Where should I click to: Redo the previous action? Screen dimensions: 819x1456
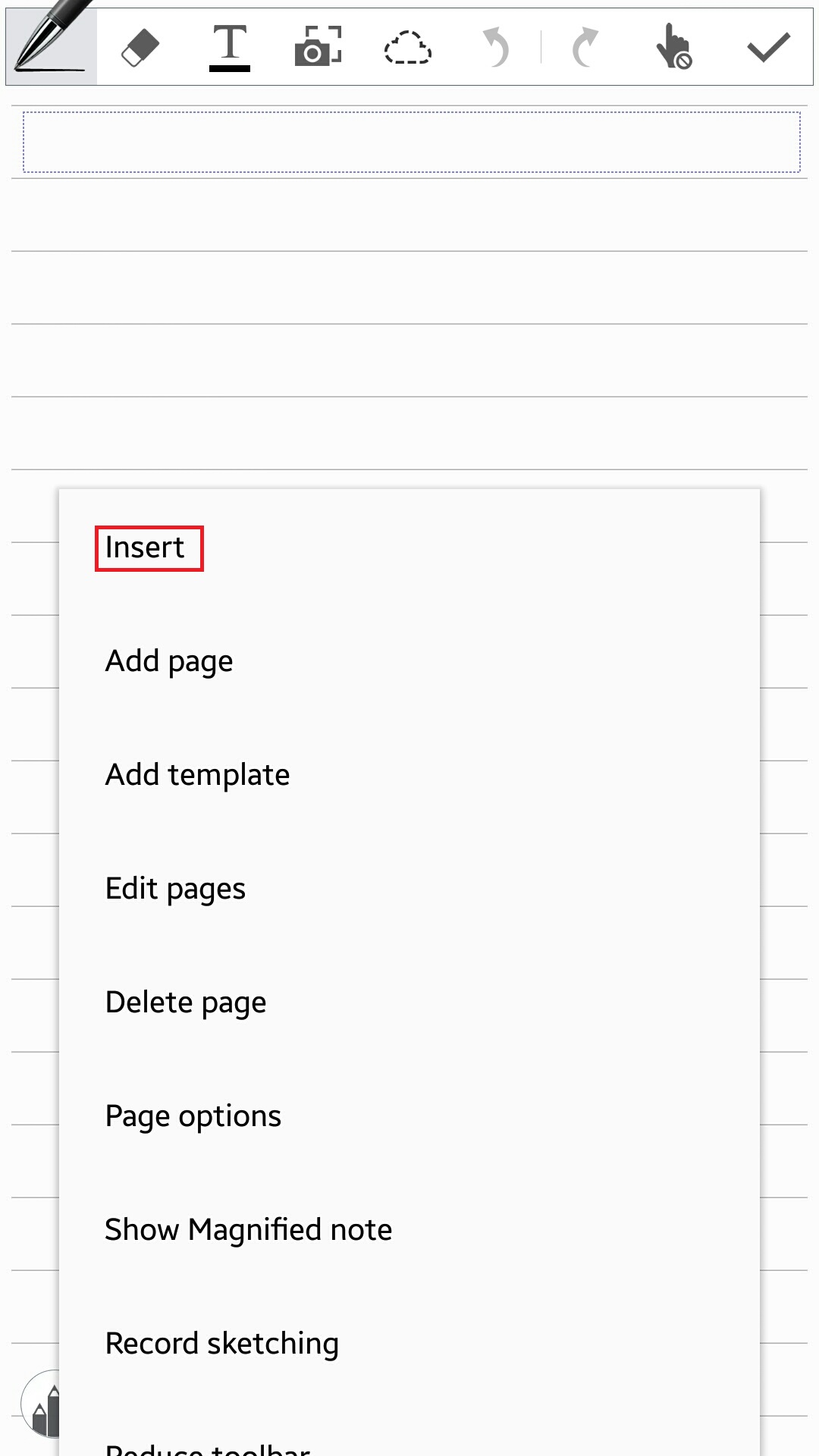coord(585,47)
